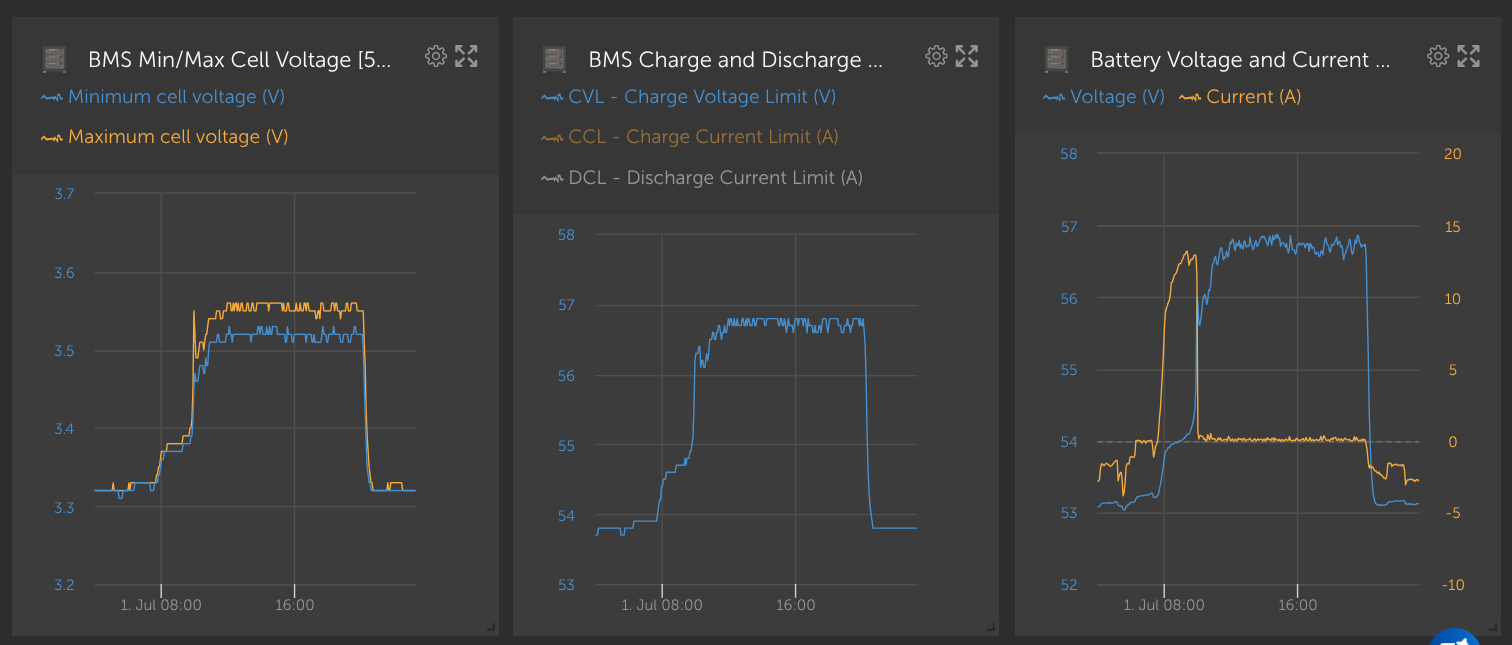Click Battery Voltage and Current widget title

pyautogui.click(x=1239, y=60)
